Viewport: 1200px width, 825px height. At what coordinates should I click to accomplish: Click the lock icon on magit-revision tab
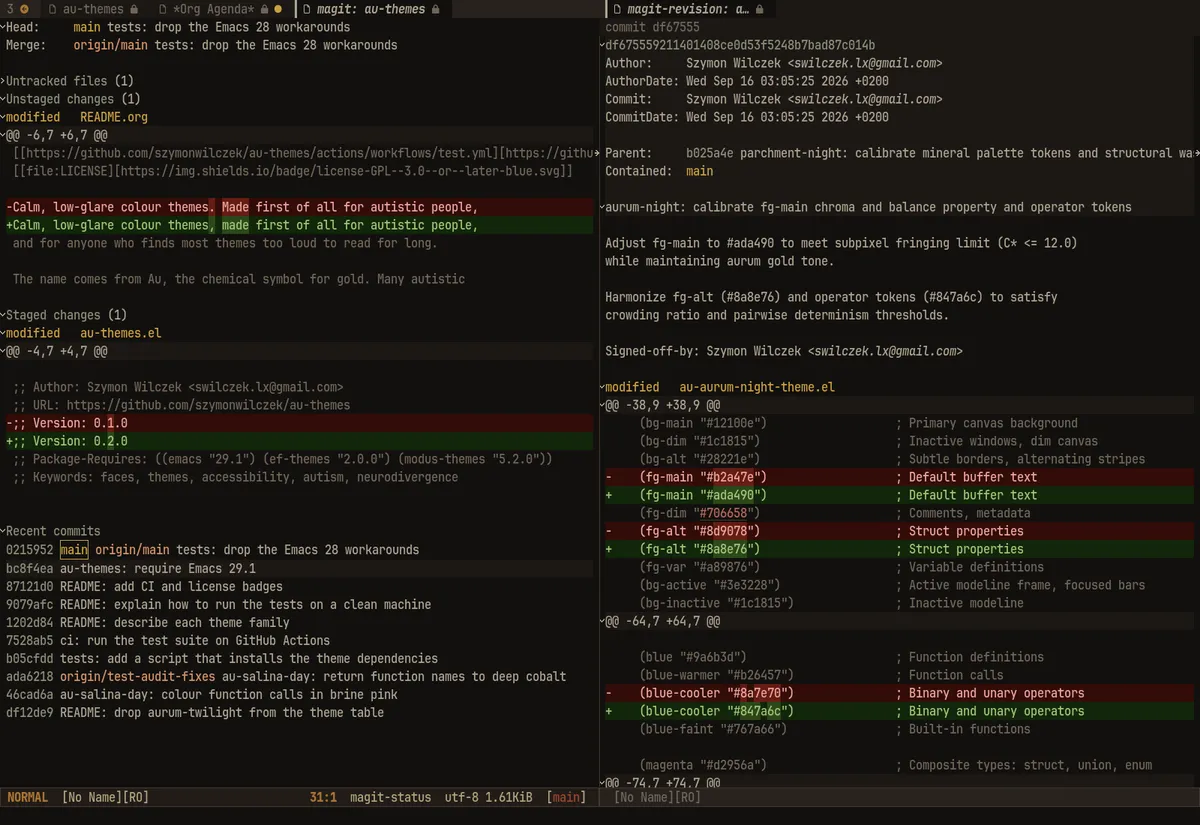point(760,9)
